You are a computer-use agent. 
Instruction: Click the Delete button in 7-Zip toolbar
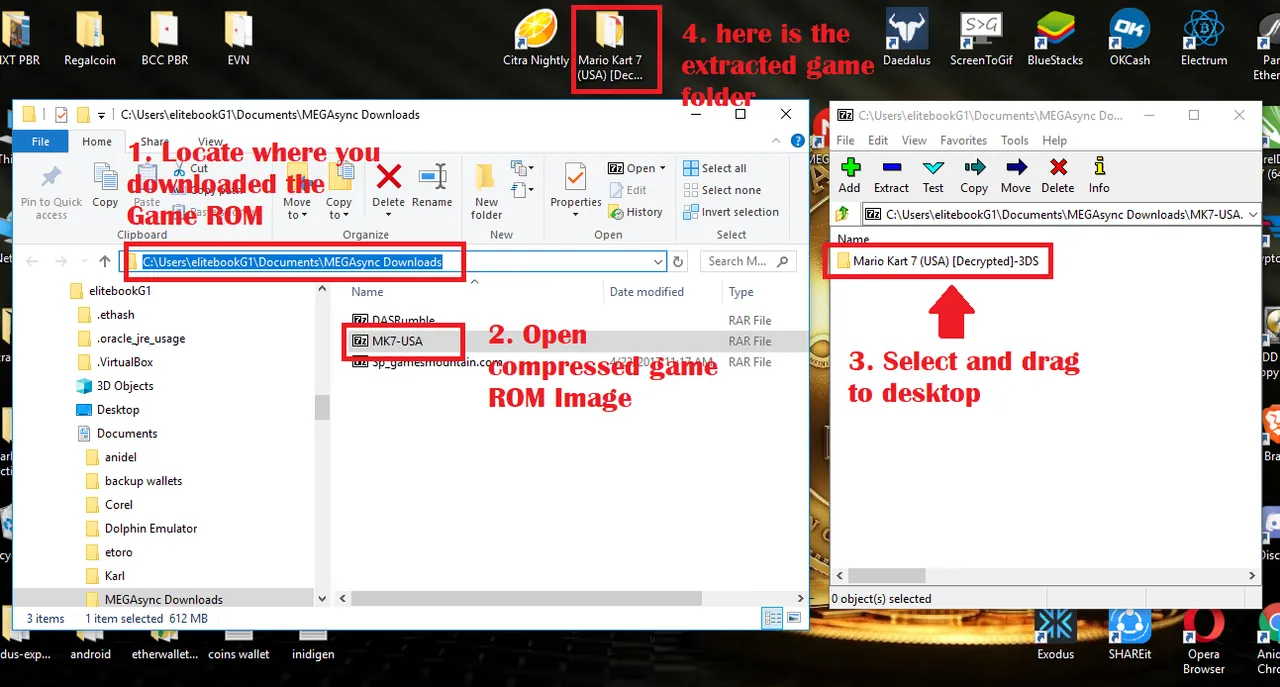[x=1057, y=175]
